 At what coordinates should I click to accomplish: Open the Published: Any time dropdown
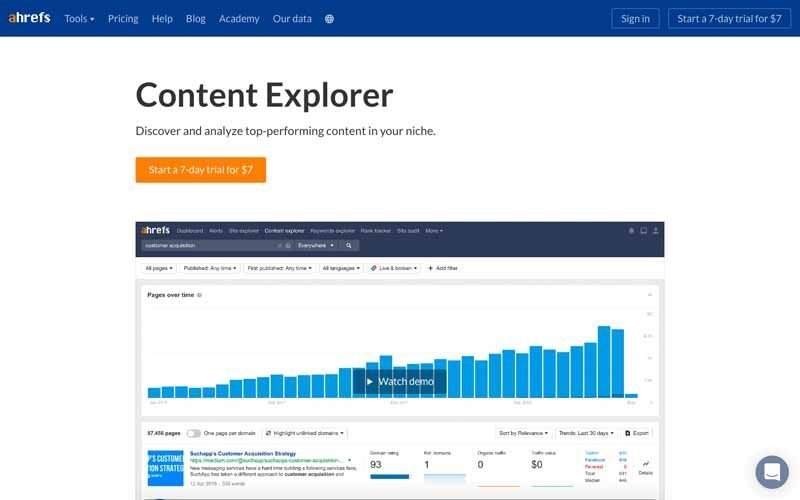(x=210, y=268)
